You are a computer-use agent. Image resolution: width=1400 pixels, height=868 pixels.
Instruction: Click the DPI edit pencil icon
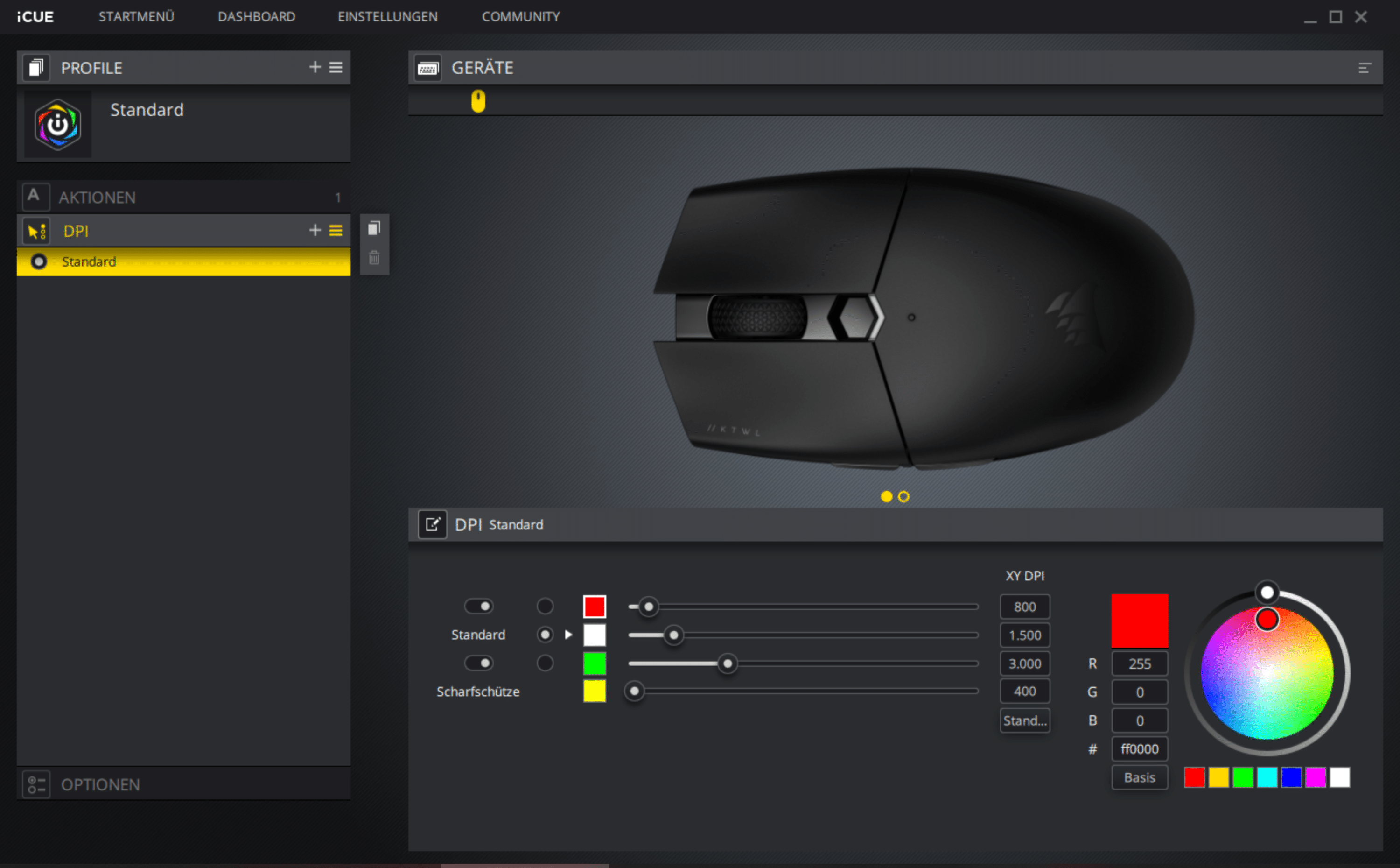(432, 524)
